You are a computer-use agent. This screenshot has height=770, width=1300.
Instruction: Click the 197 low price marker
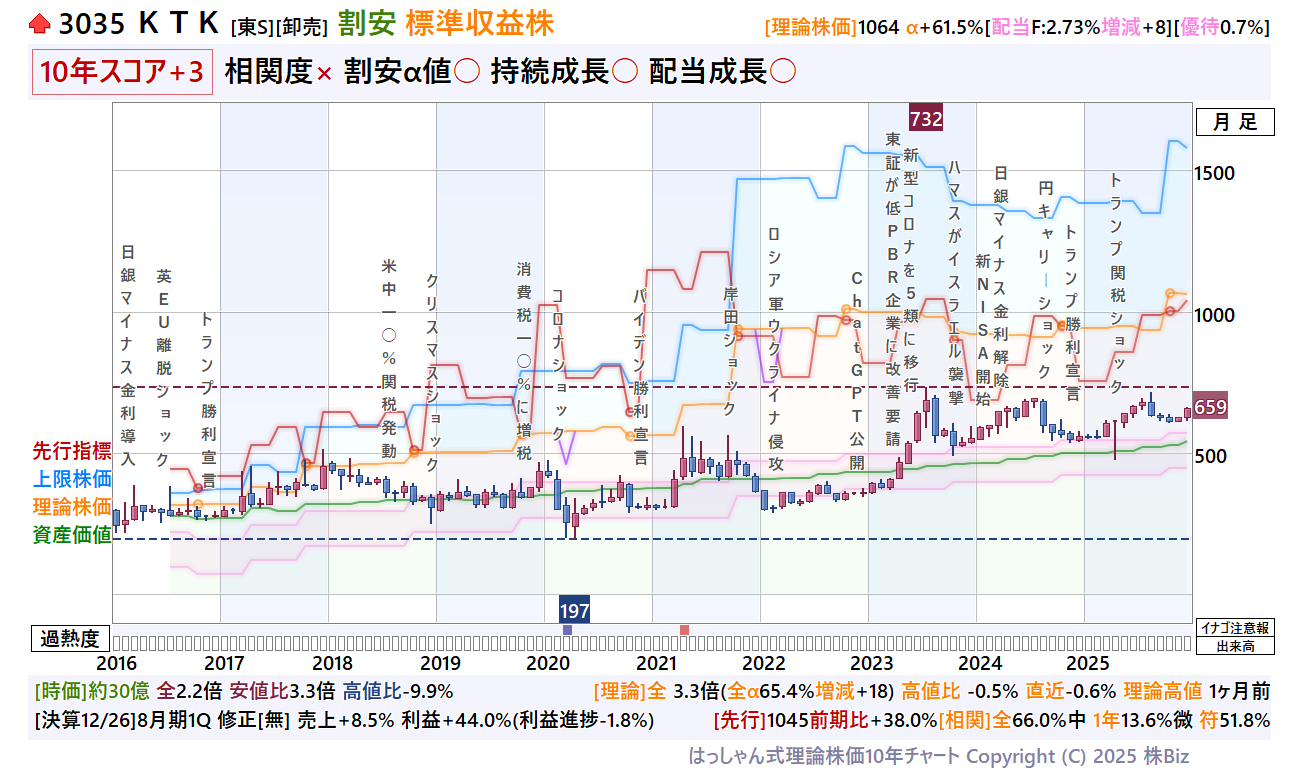[574, 609]
